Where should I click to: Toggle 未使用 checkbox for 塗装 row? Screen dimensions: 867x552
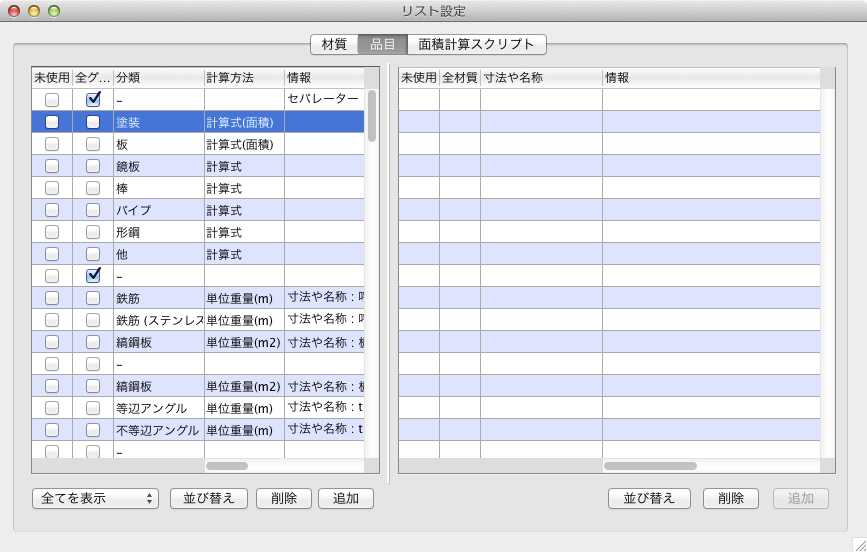pyautogui.click(x=52, y=122)
